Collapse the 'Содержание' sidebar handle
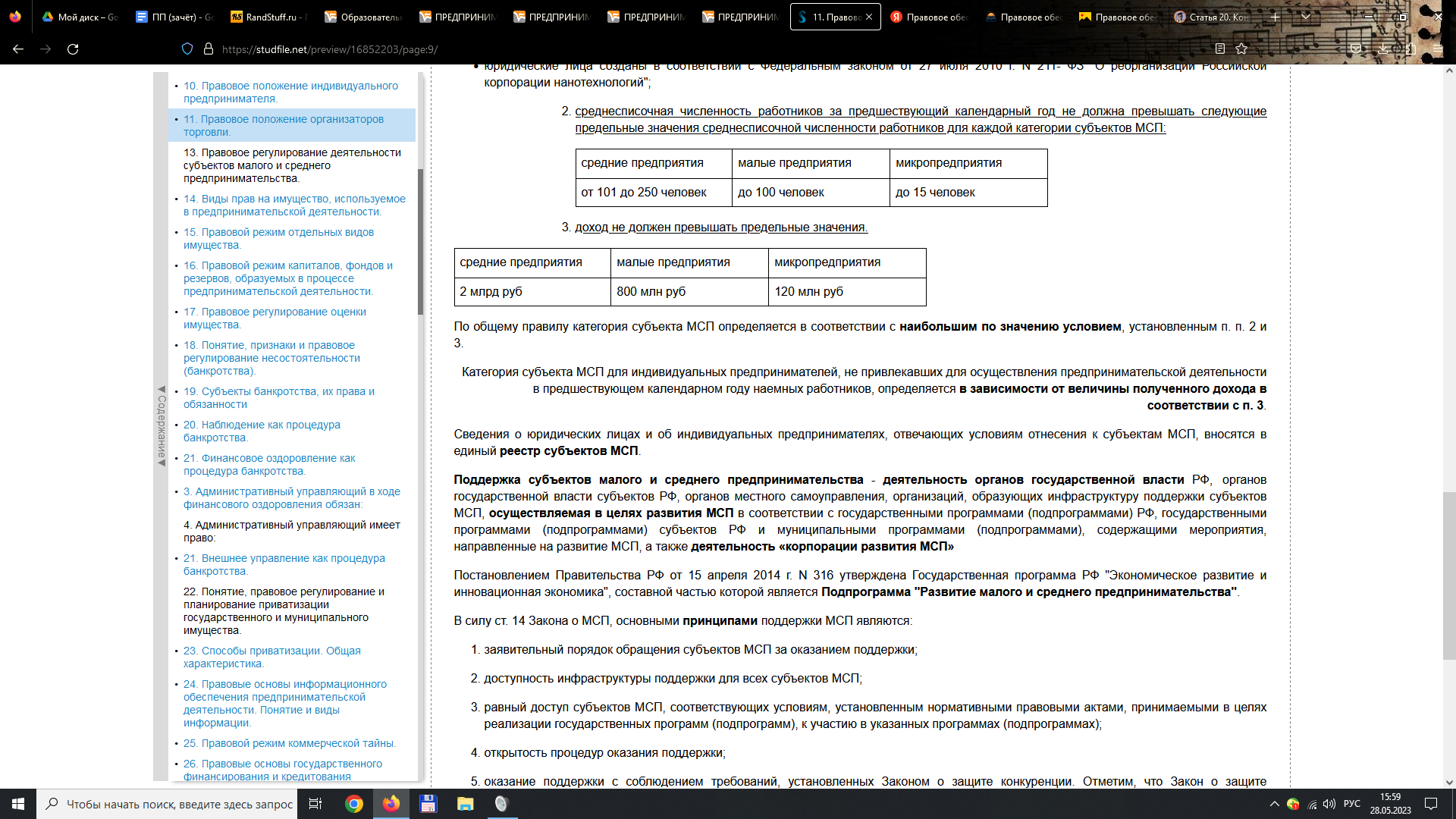 coord(161,426)
